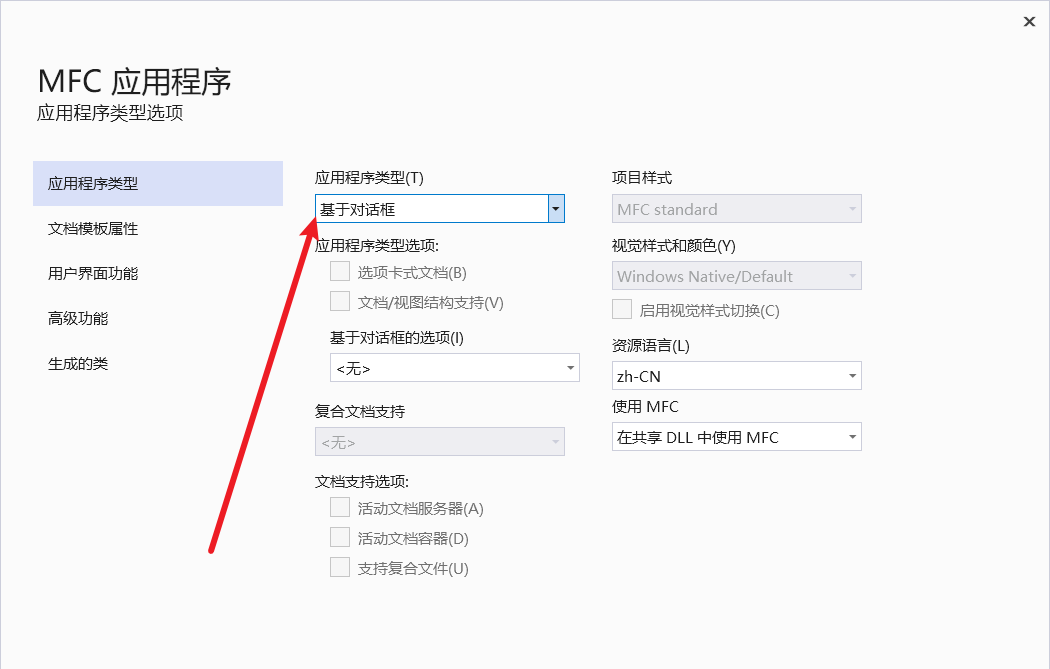Toggle 支持复合文件 checkbox

[340, 567]
